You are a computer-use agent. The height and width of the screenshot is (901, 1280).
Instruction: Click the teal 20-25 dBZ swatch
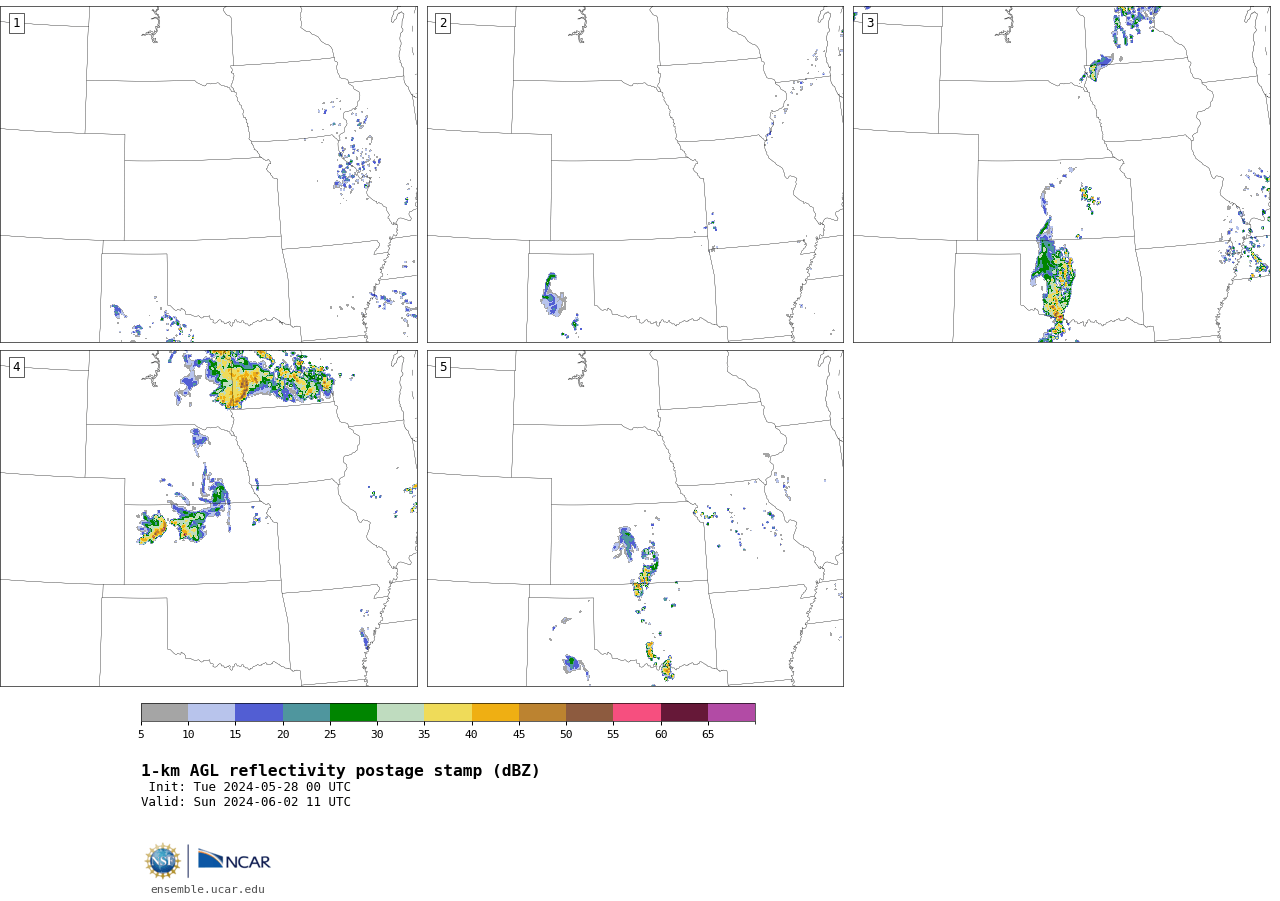[306, 712]
